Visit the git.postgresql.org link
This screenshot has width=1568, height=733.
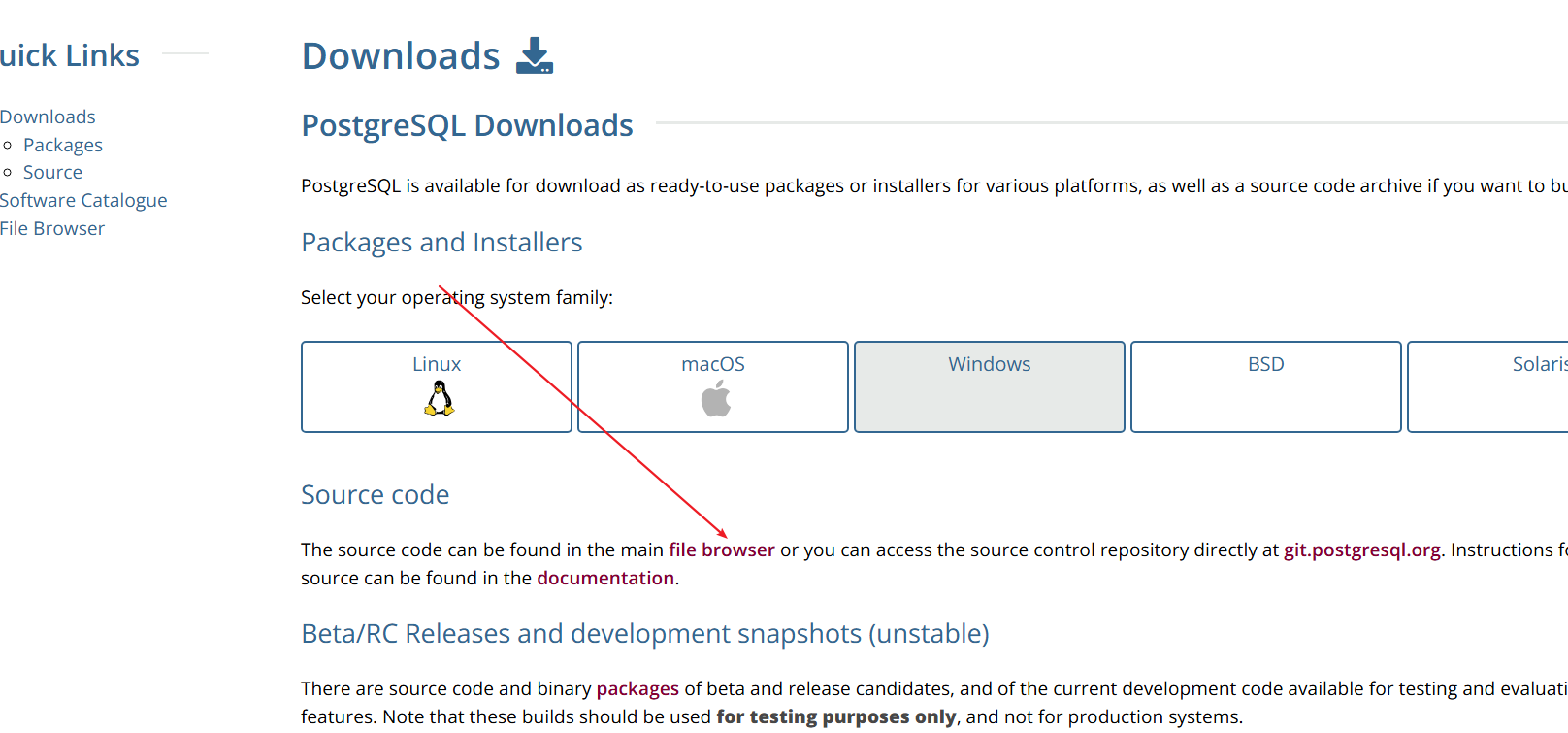1362,550
